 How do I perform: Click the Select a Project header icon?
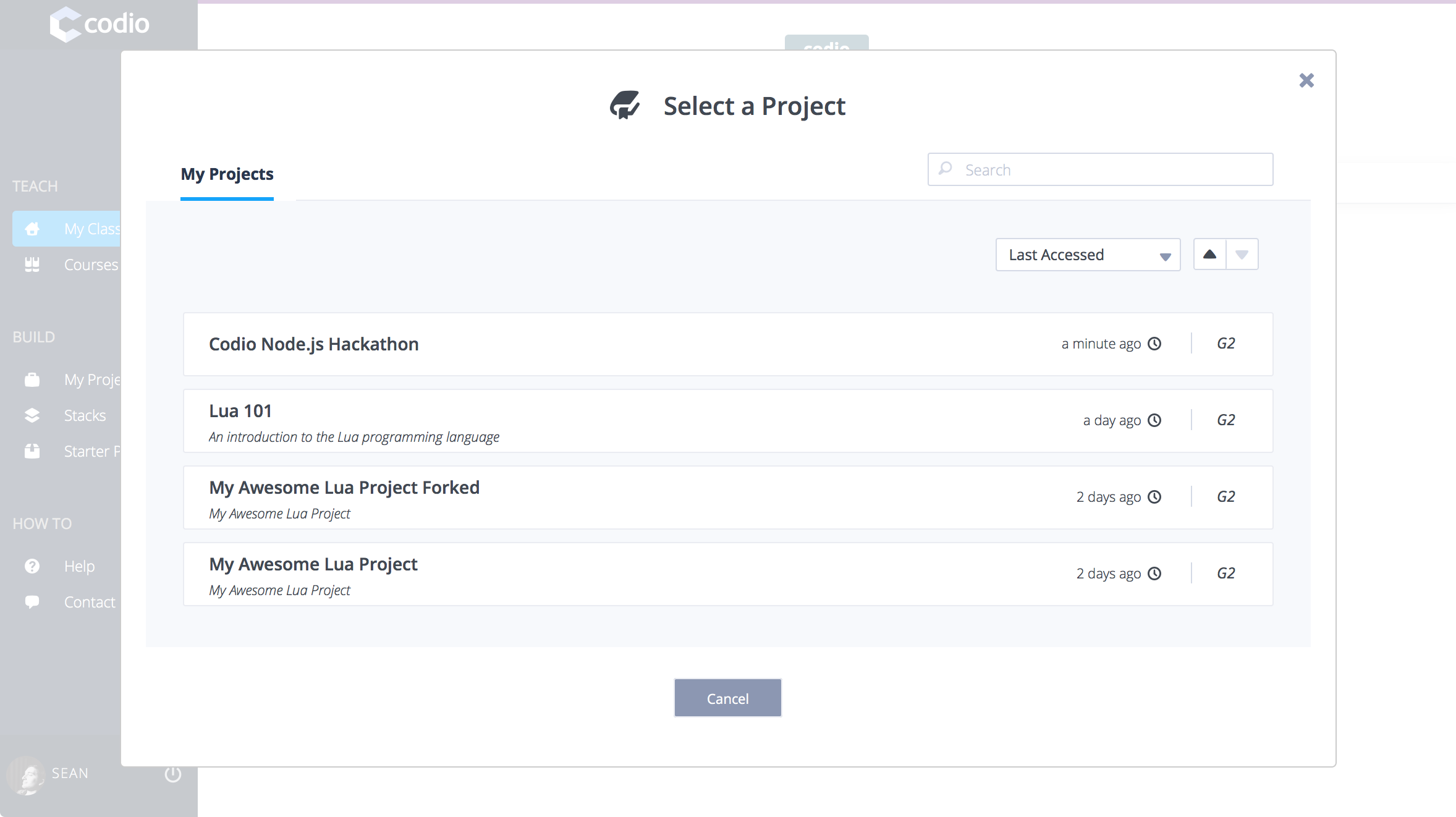click(x=625, y=105)
